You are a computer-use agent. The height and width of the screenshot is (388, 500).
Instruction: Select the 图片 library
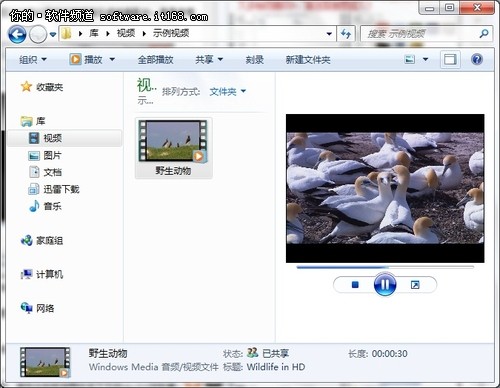click(x=52, y=155)
